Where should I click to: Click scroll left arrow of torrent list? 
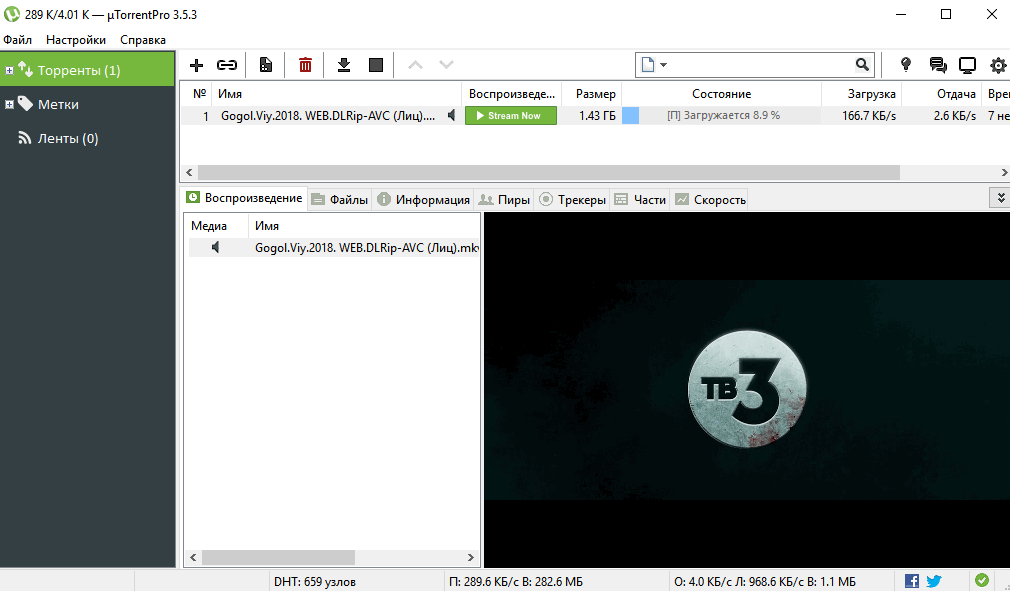pyautogui.click(x=189, y=173)
